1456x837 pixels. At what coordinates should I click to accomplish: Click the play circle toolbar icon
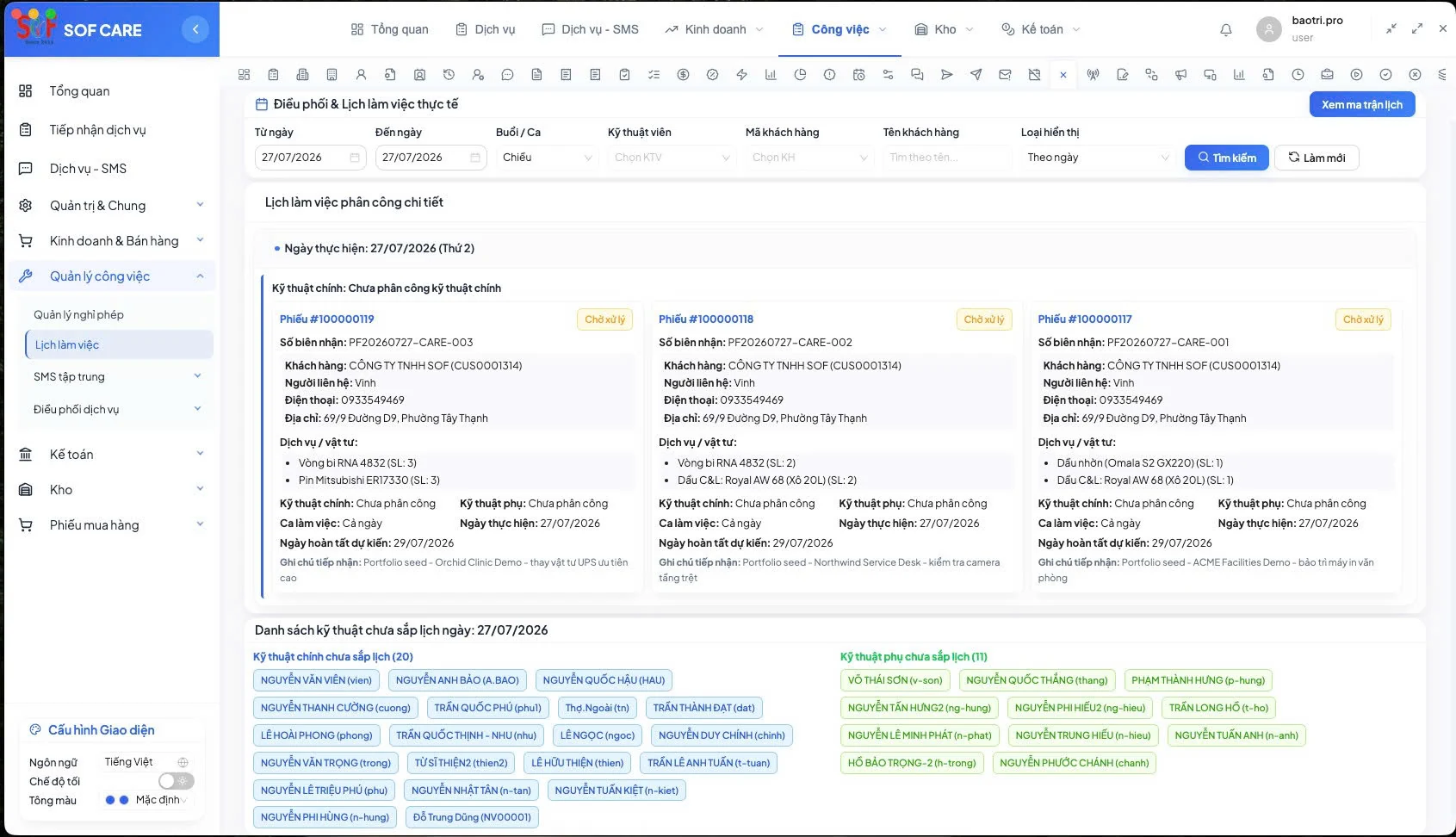coord(1356,75)
